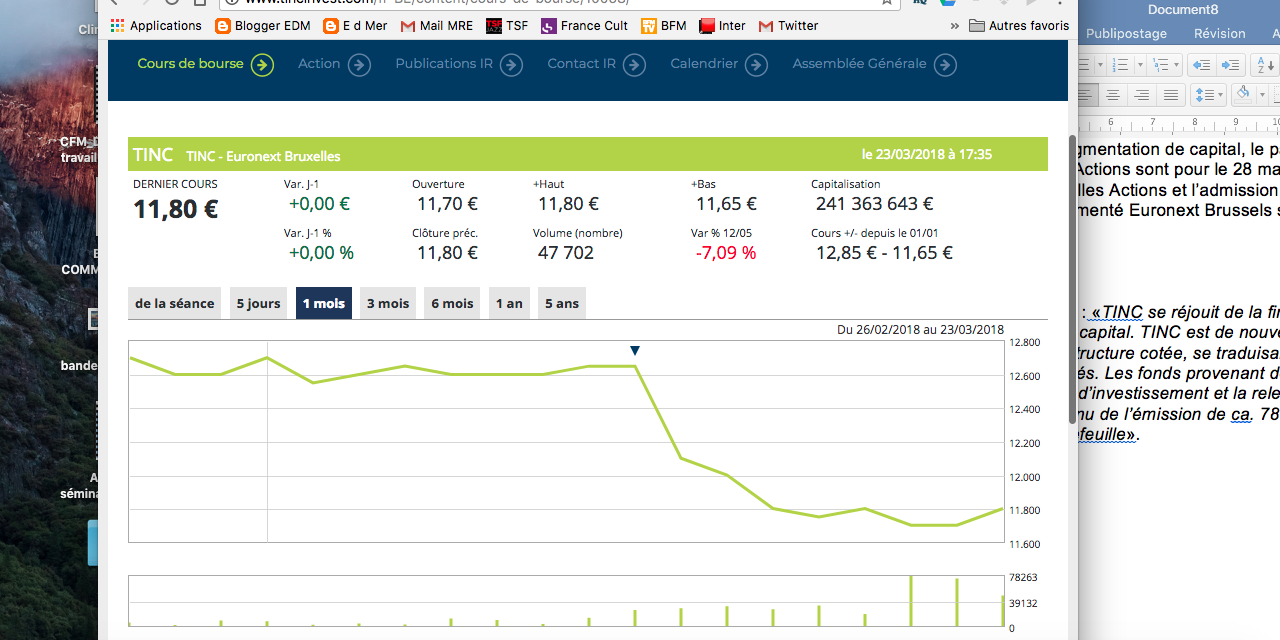Click the '78263' volume axis label
This screenshot has height=640, width=1280.
tap(1025, 578)
